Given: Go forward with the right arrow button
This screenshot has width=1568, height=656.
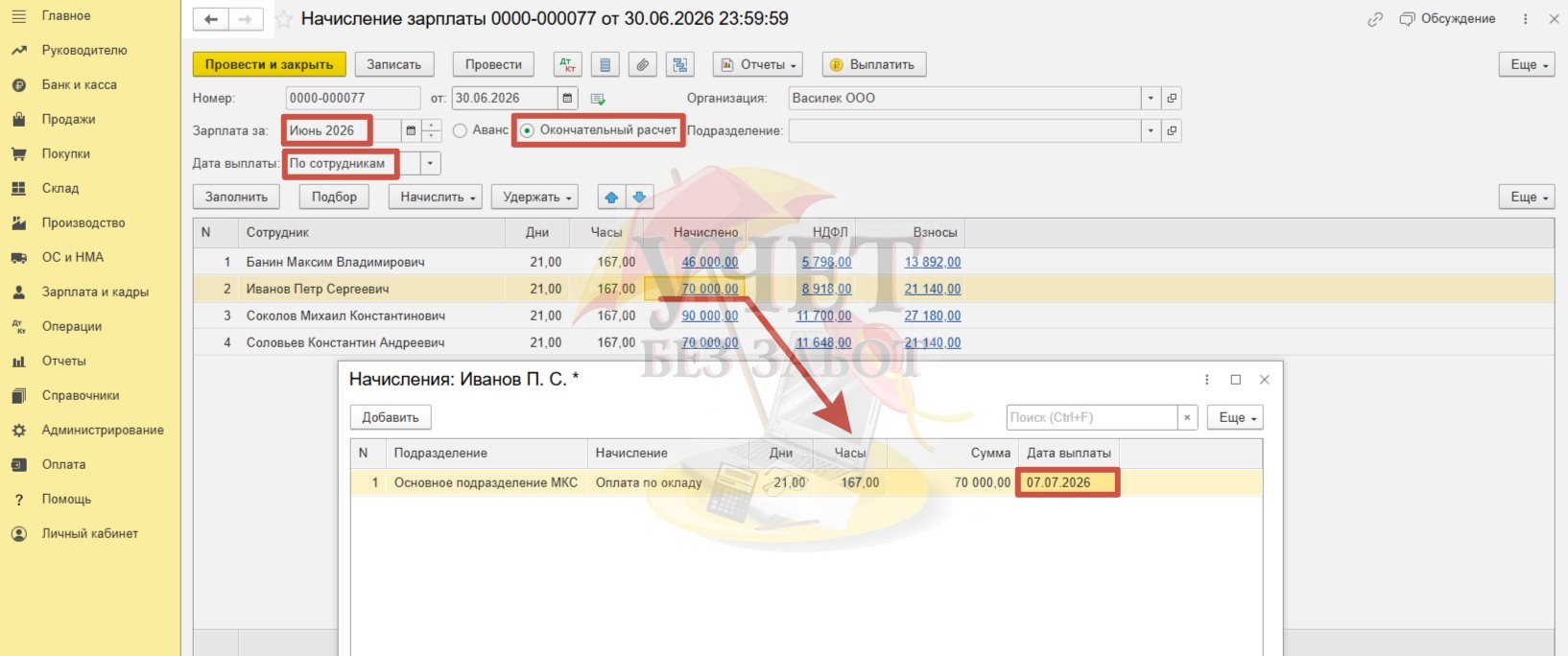Looking at the screenshot, I should [246, 19].
